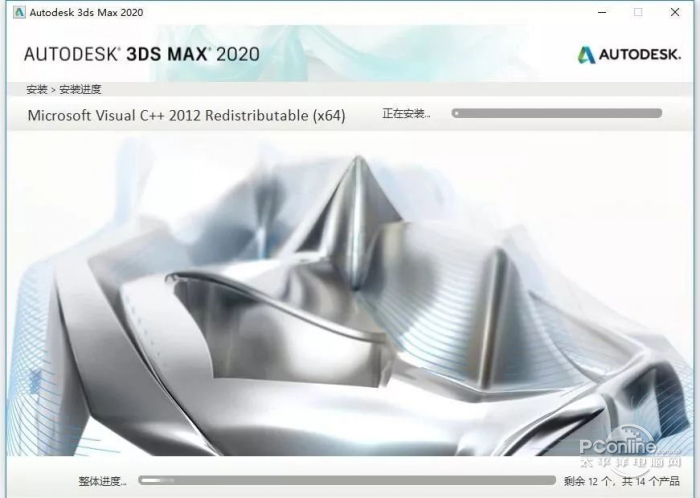
Task: Click the AUTODESK 3DS MAX 2020 header title
Action: coord(142,54)
